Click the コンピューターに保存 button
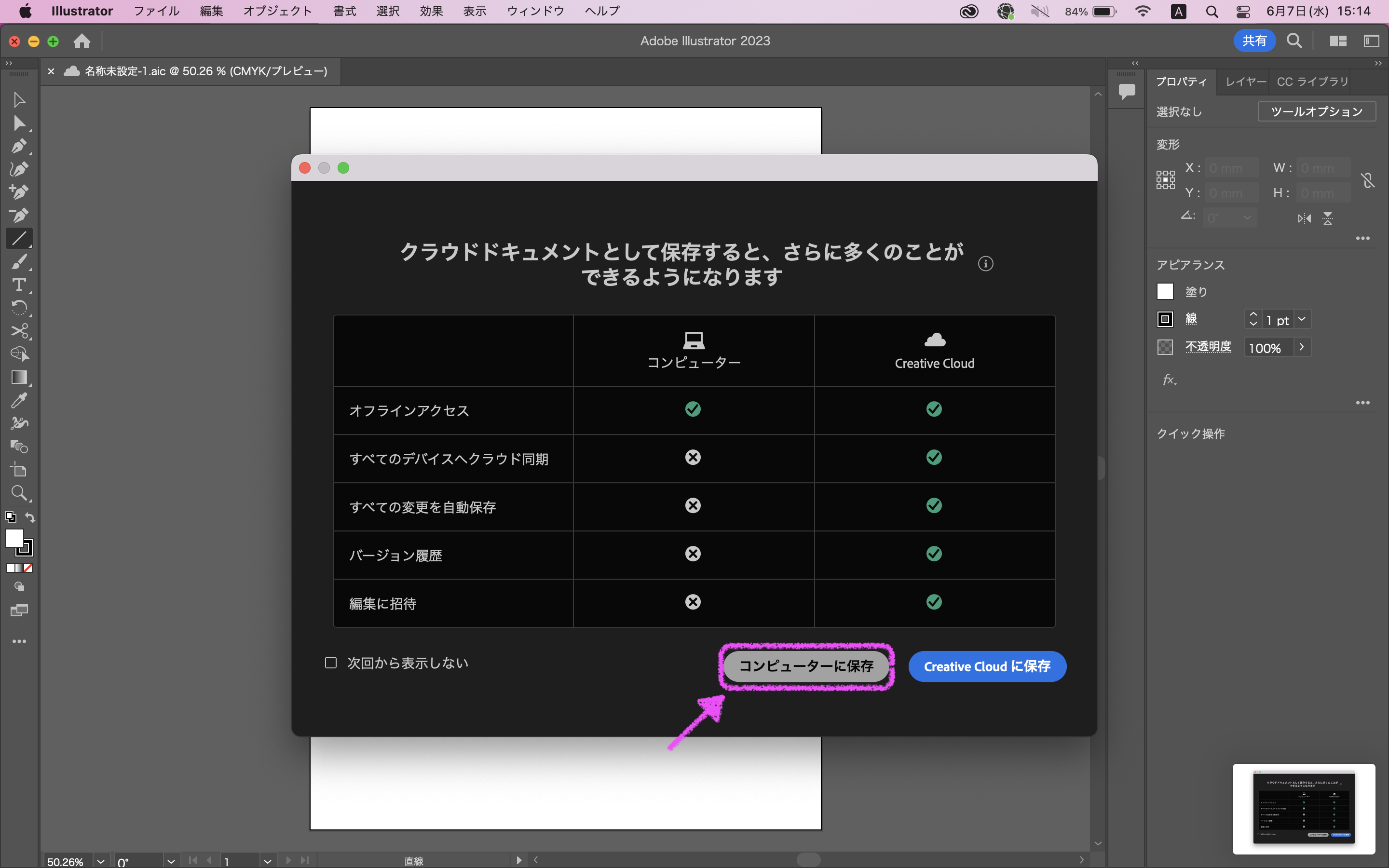 pyautogui.click(x=806, y=666)
